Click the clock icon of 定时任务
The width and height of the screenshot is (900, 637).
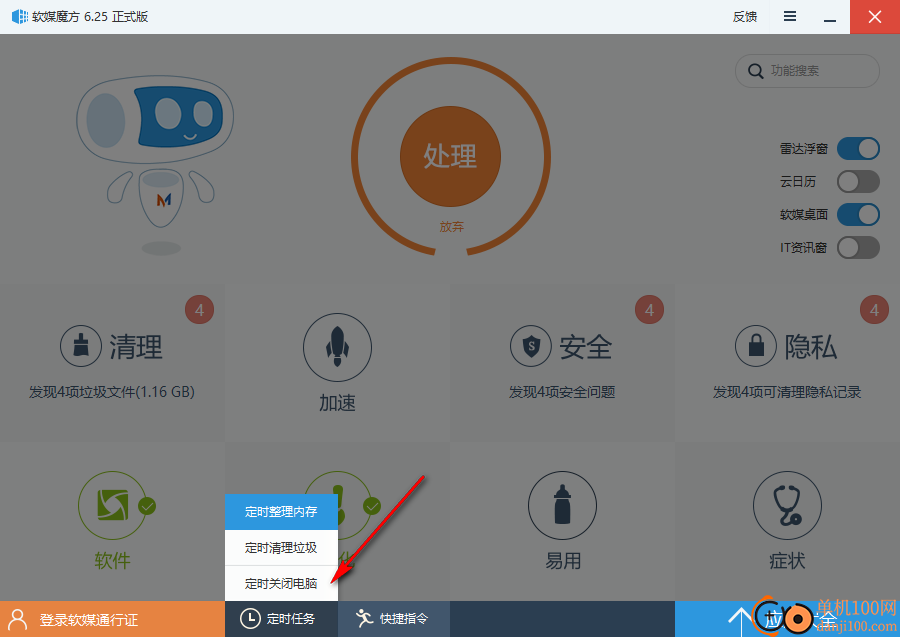click(x=250, y=619)
